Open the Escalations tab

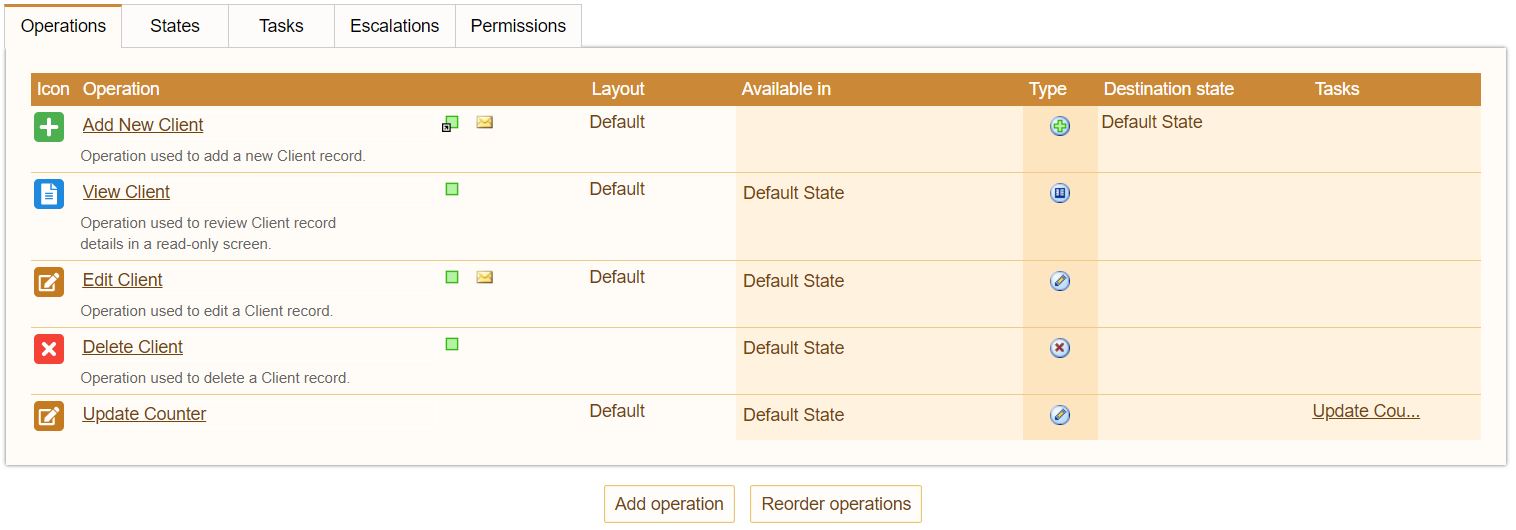(x=394, y=26)
